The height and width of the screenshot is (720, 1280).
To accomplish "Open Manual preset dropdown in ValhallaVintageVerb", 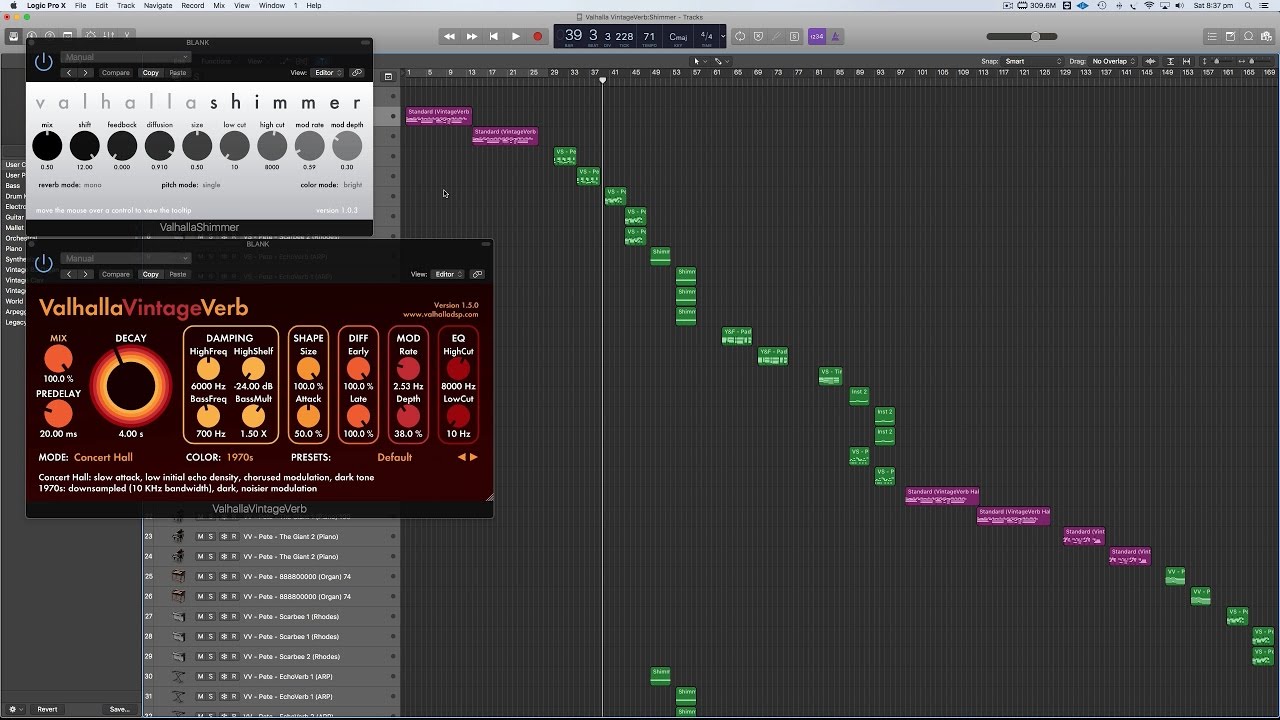I will click(125, 258).
